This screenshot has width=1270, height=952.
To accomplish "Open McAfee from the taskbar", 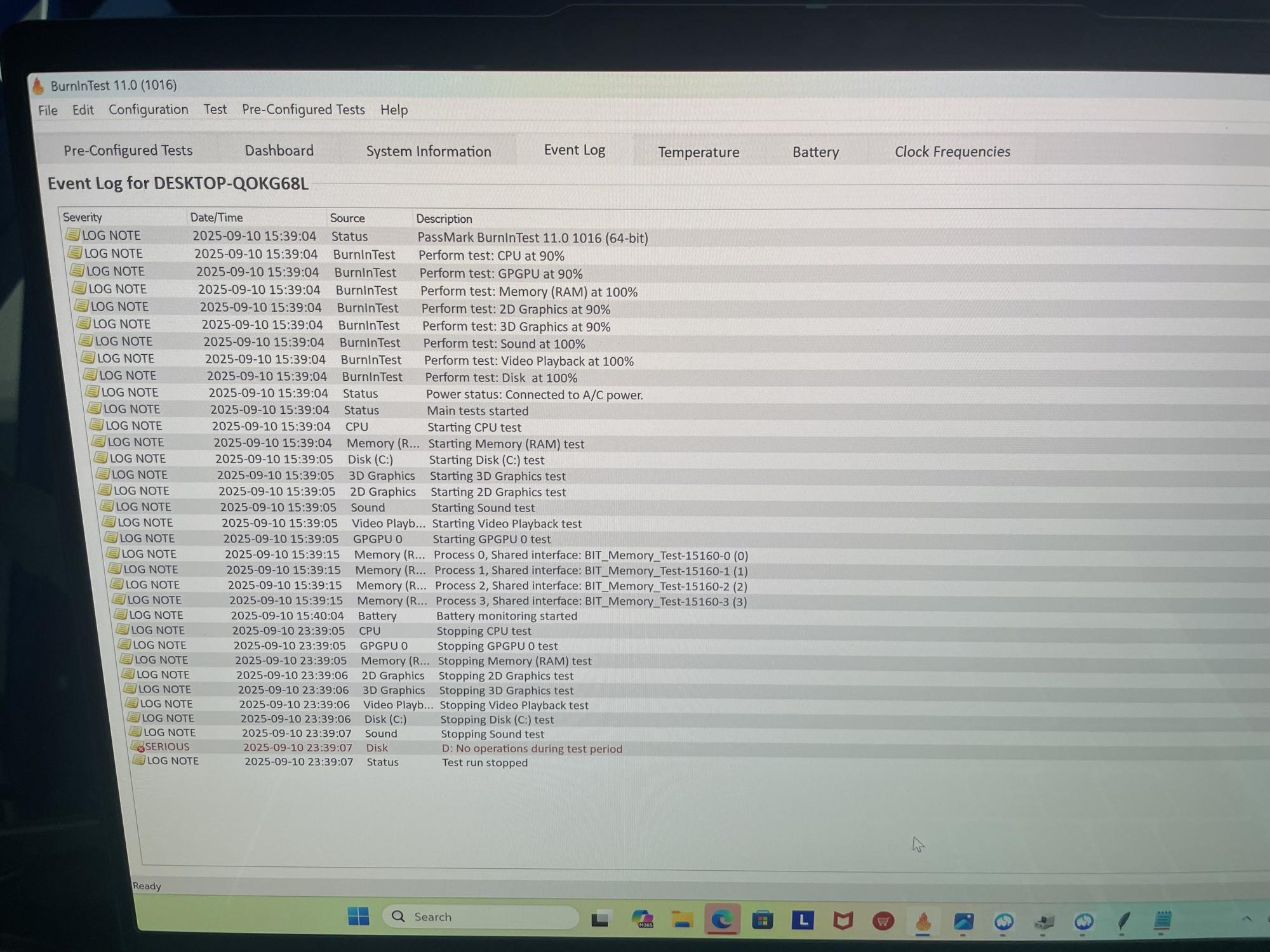I will click(843, 920).
